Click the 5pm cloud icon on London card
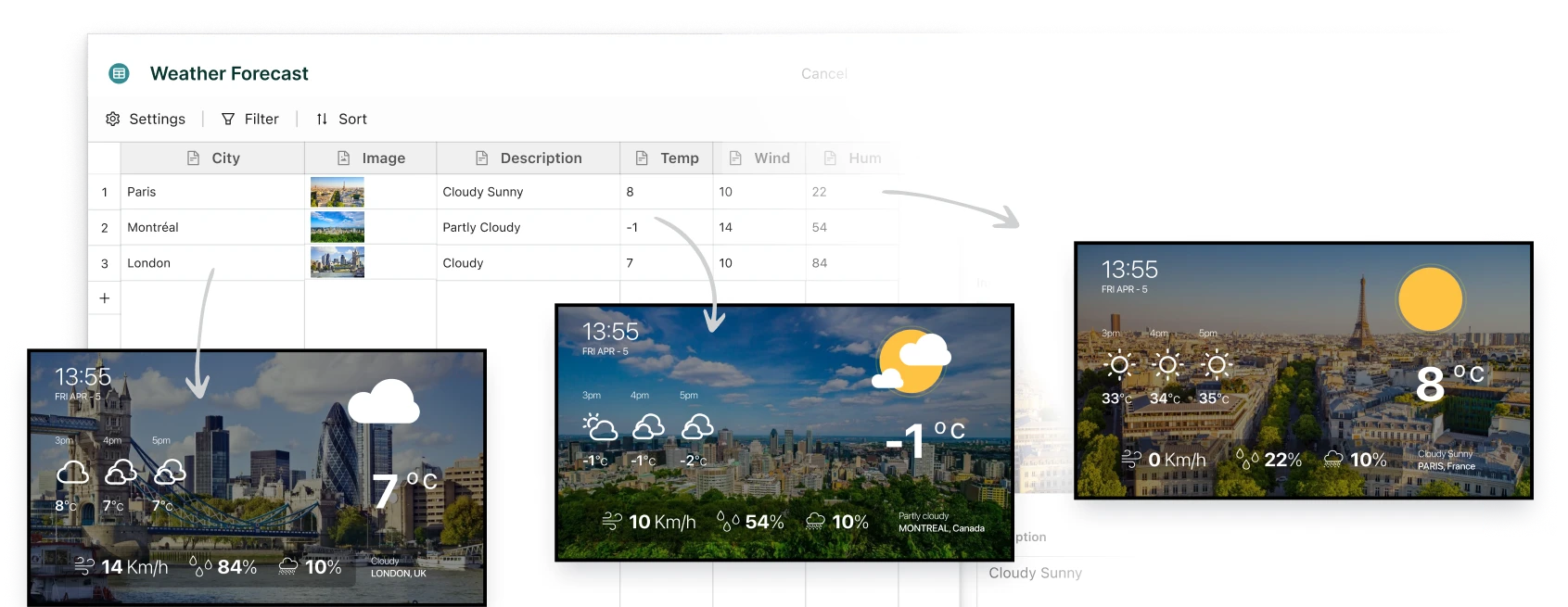The image size is (1568, 607). (170, 473)
